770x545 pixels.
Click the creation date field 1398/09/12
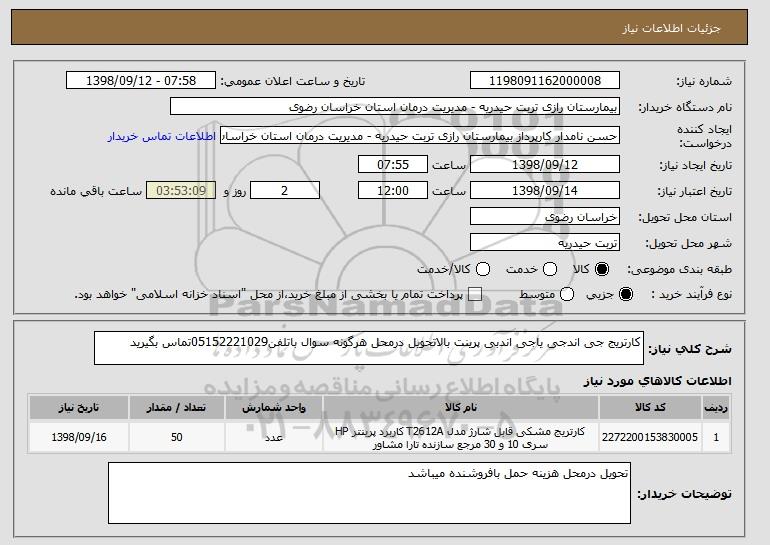click(545, 164)
